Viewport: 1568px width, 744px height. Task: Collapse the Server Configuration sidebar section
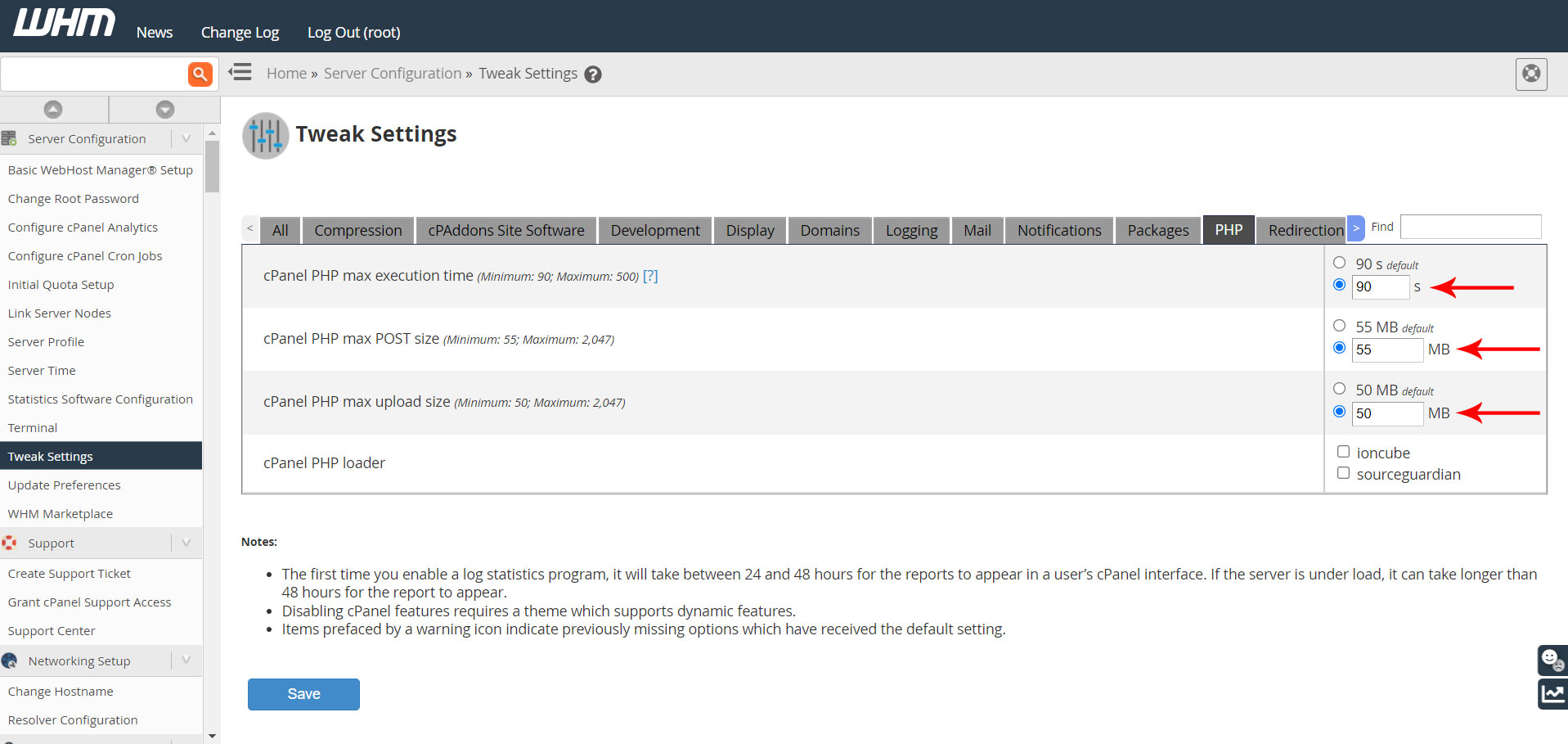pyautogui.click(x=186, y=138)
